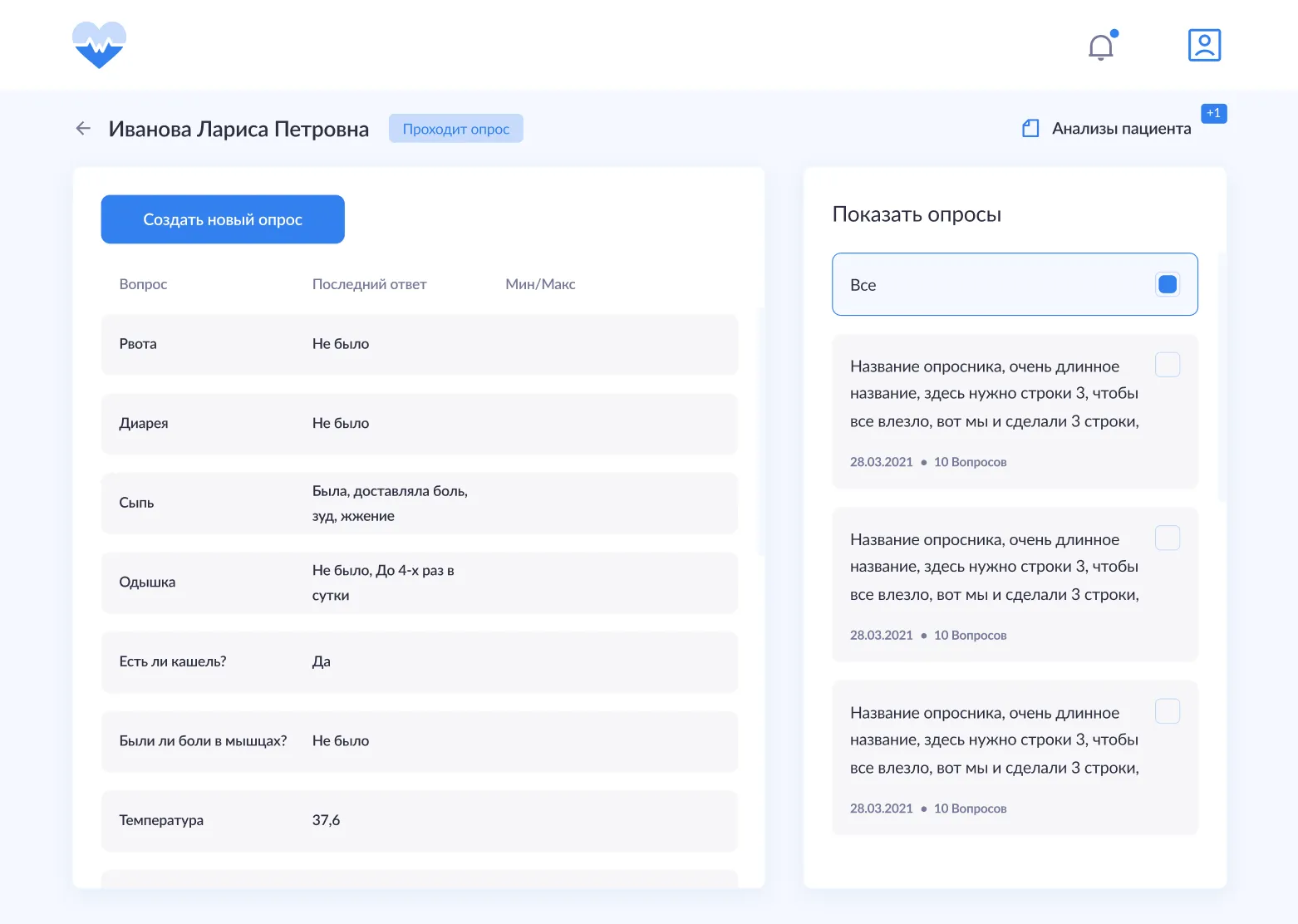Viewport: 1298px width, 924px height.
Task: Click Проходит опрос status badge
Action: [456, 129]
